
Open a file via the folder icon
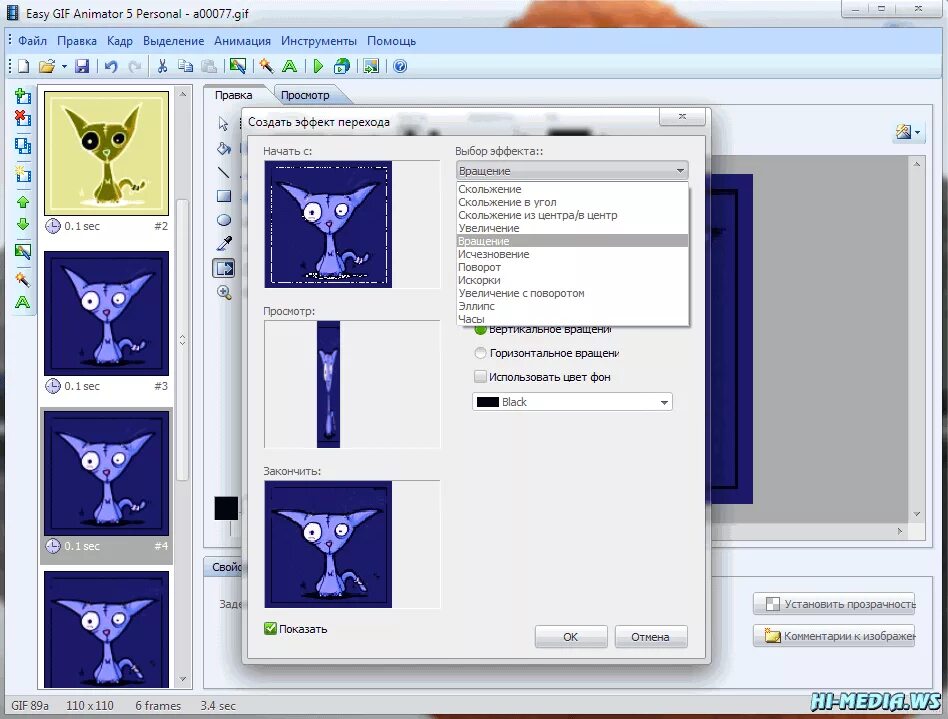pos(47,67)
